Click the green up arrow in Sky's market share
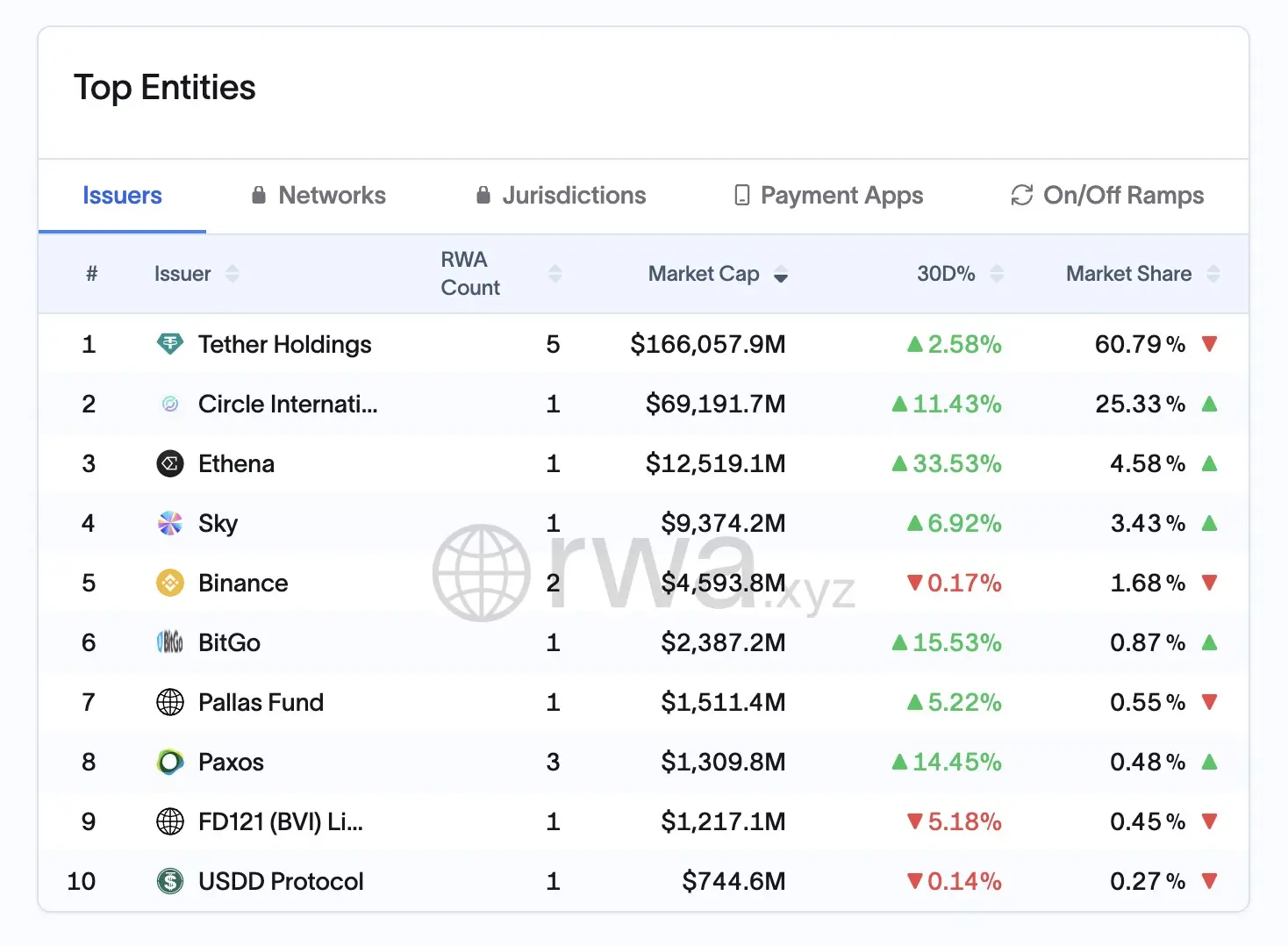The image size is (1288, 946). (x=1210, y=523)
